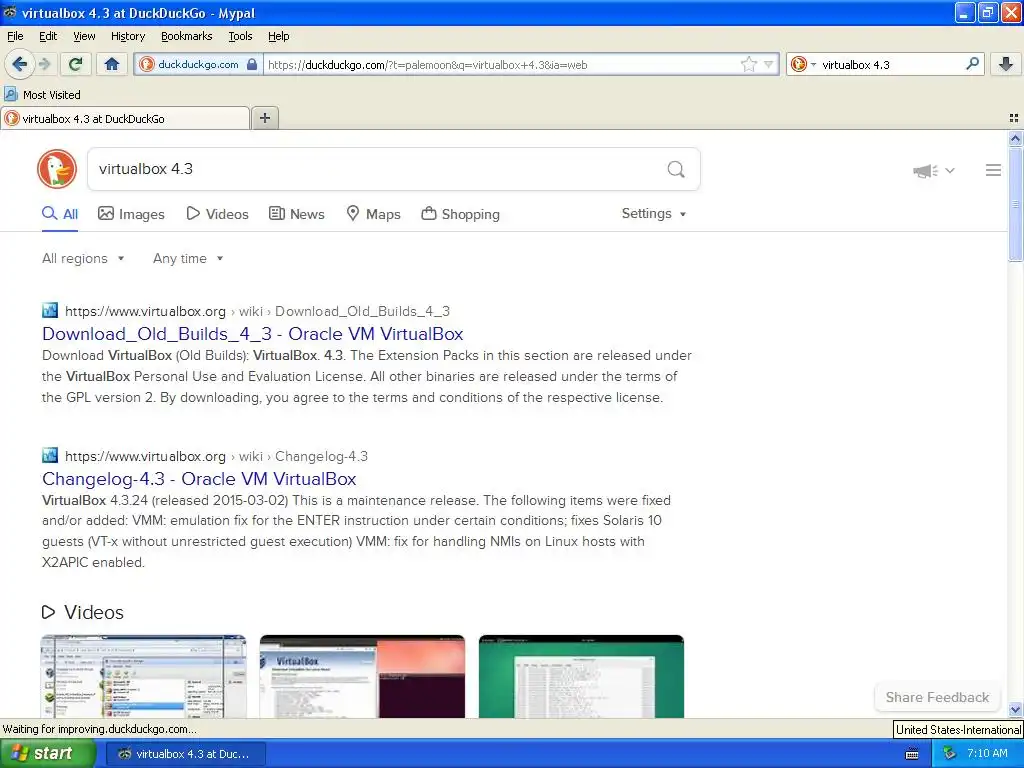Go back with the browser Back arrow
Viewport: 1024px width, 768px height.
(19, 64)
